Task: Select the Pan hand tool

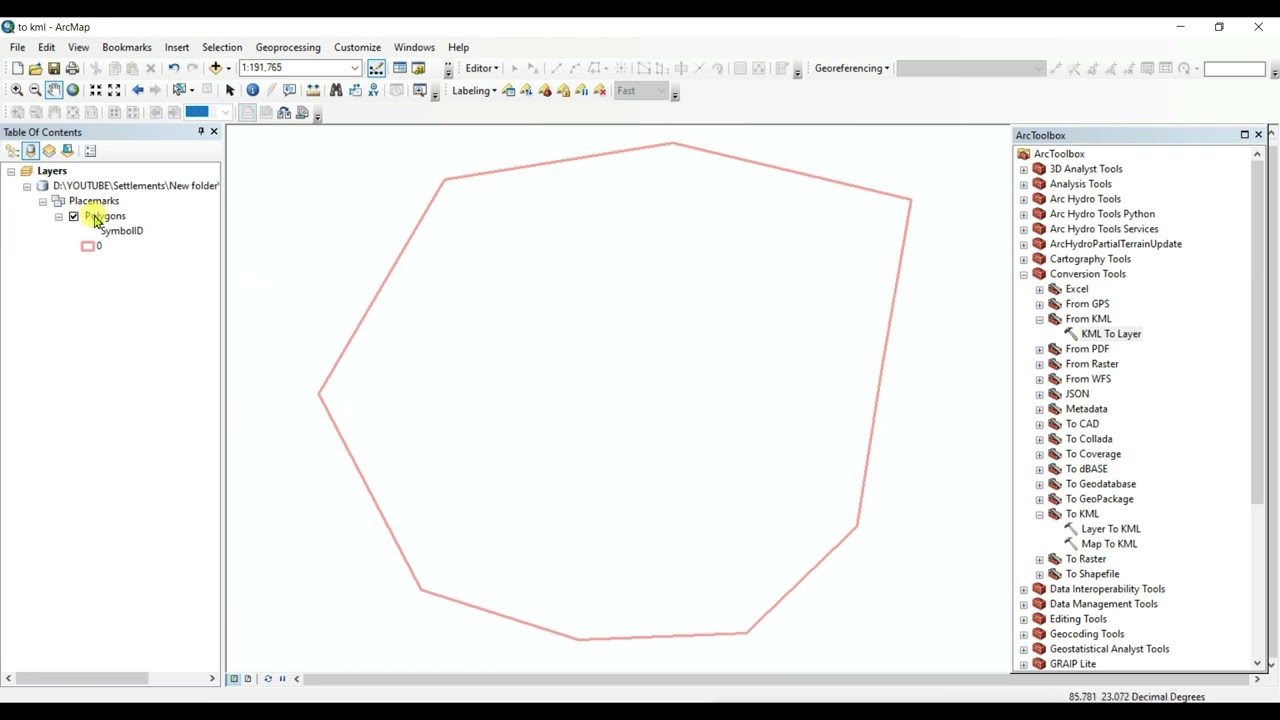Action: [x=54, y=90]
